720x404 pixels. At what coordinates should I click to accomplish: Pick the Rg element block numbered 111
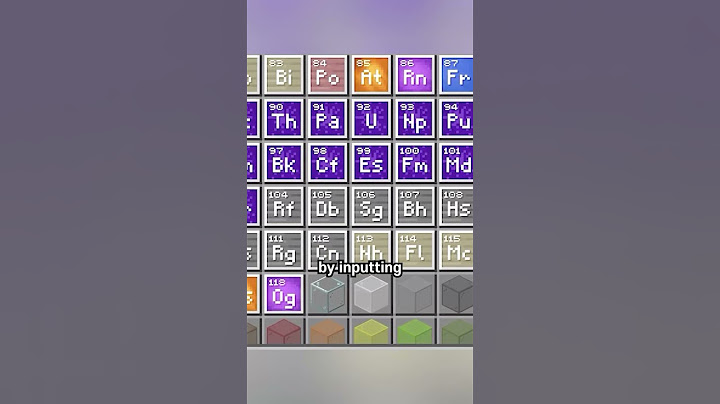coord(284,250)
